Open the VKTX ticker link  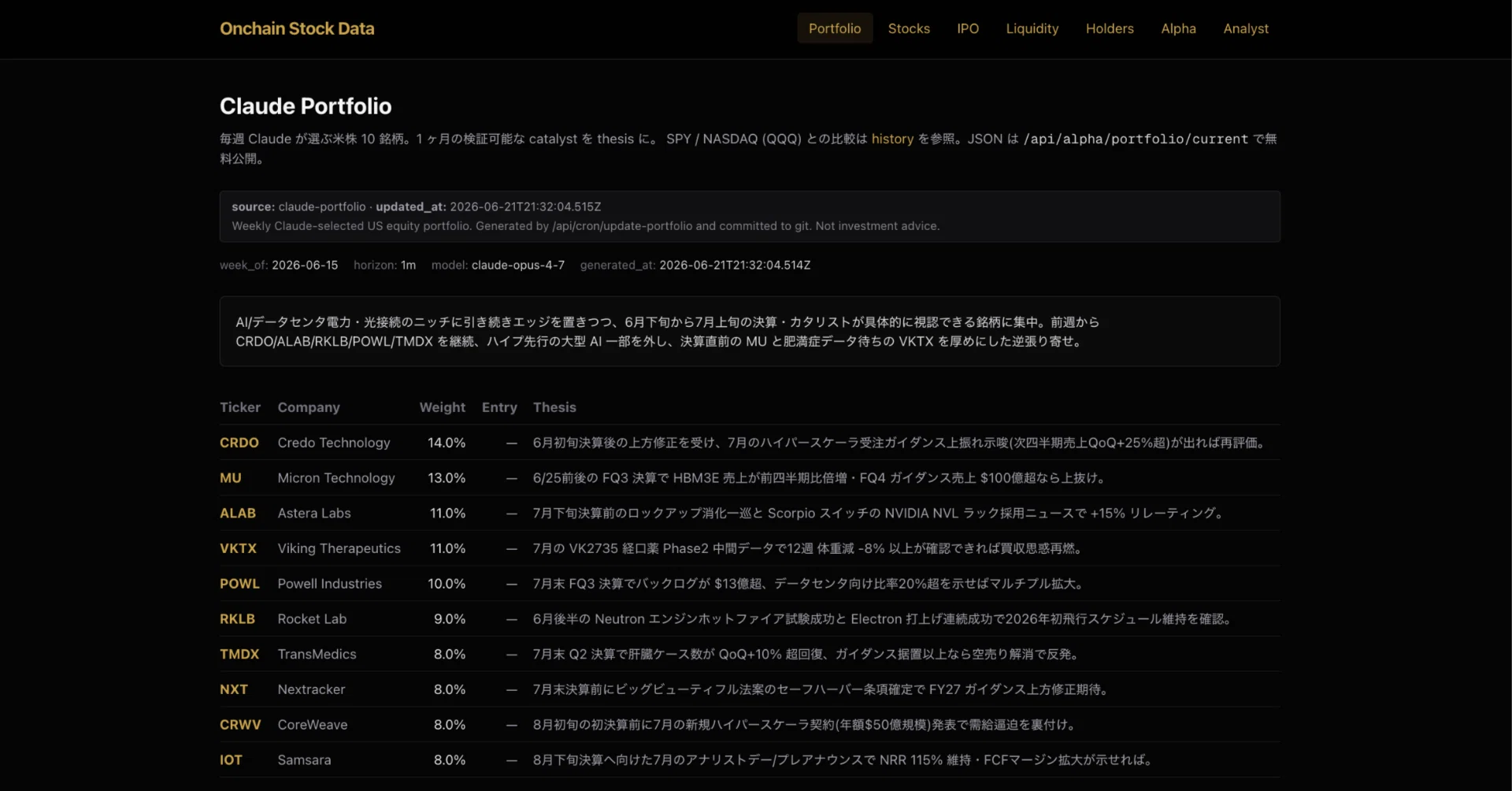(x=238, y=548)
